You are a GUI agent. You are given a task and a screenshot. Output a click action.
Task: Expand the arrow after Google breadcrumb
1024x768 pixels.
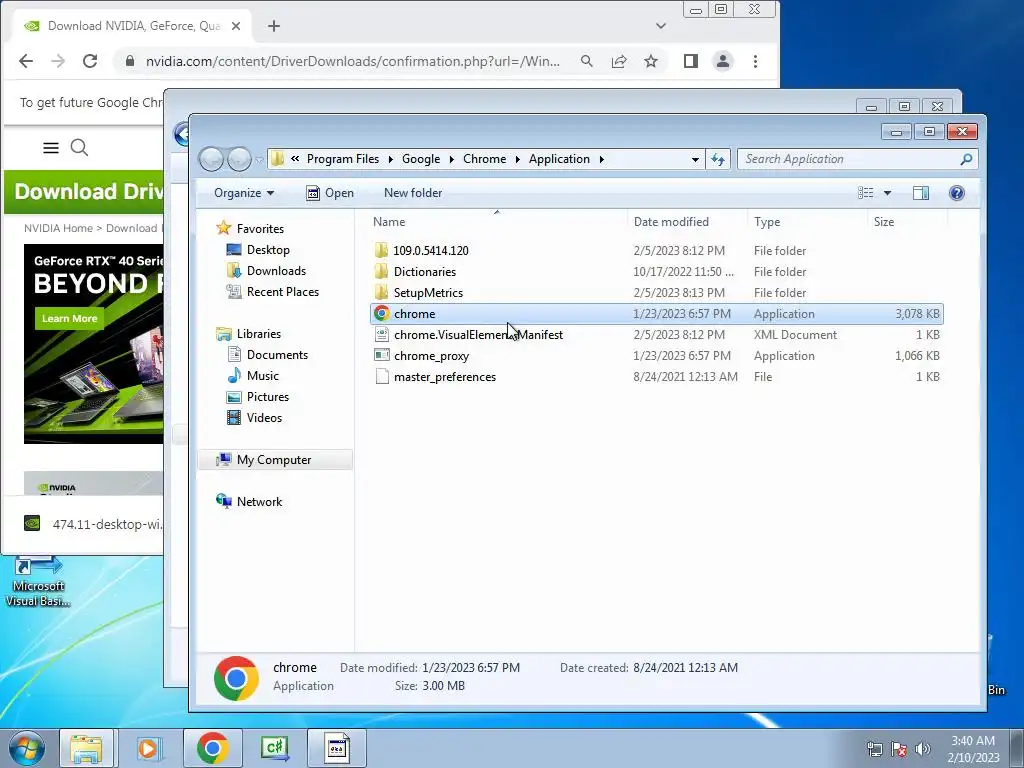[x=451, y=159]
